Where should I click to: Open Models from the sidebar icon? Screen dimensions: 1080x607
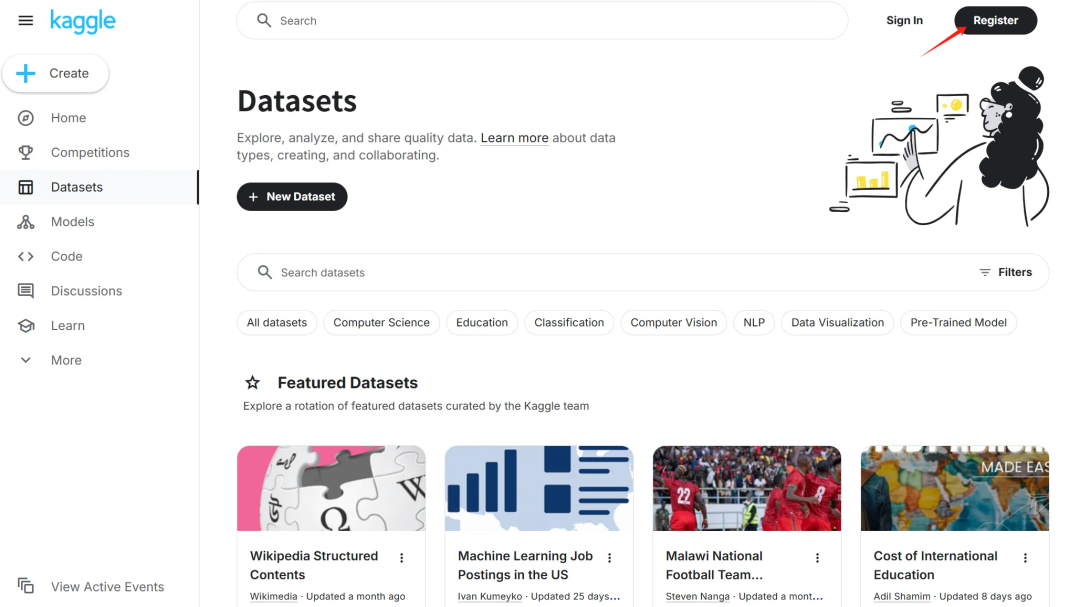(x=25, y=221)
